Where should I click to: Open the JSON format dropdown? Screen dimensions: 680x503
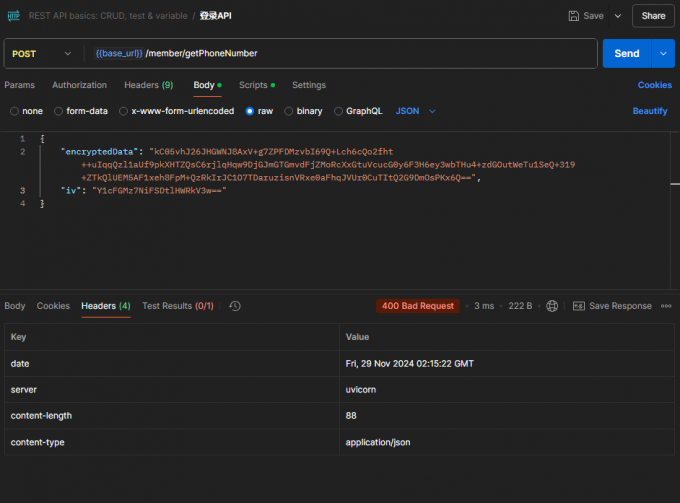(x=415, y=111)
